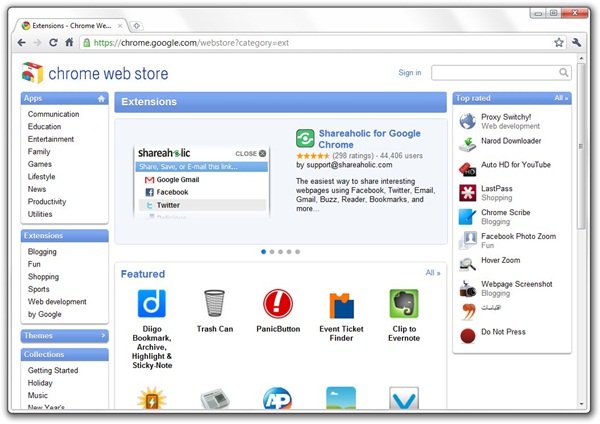The width and height of the screenshot is (600, 424).
Task: Click the web store search field
Action: [x=501, y=73]
